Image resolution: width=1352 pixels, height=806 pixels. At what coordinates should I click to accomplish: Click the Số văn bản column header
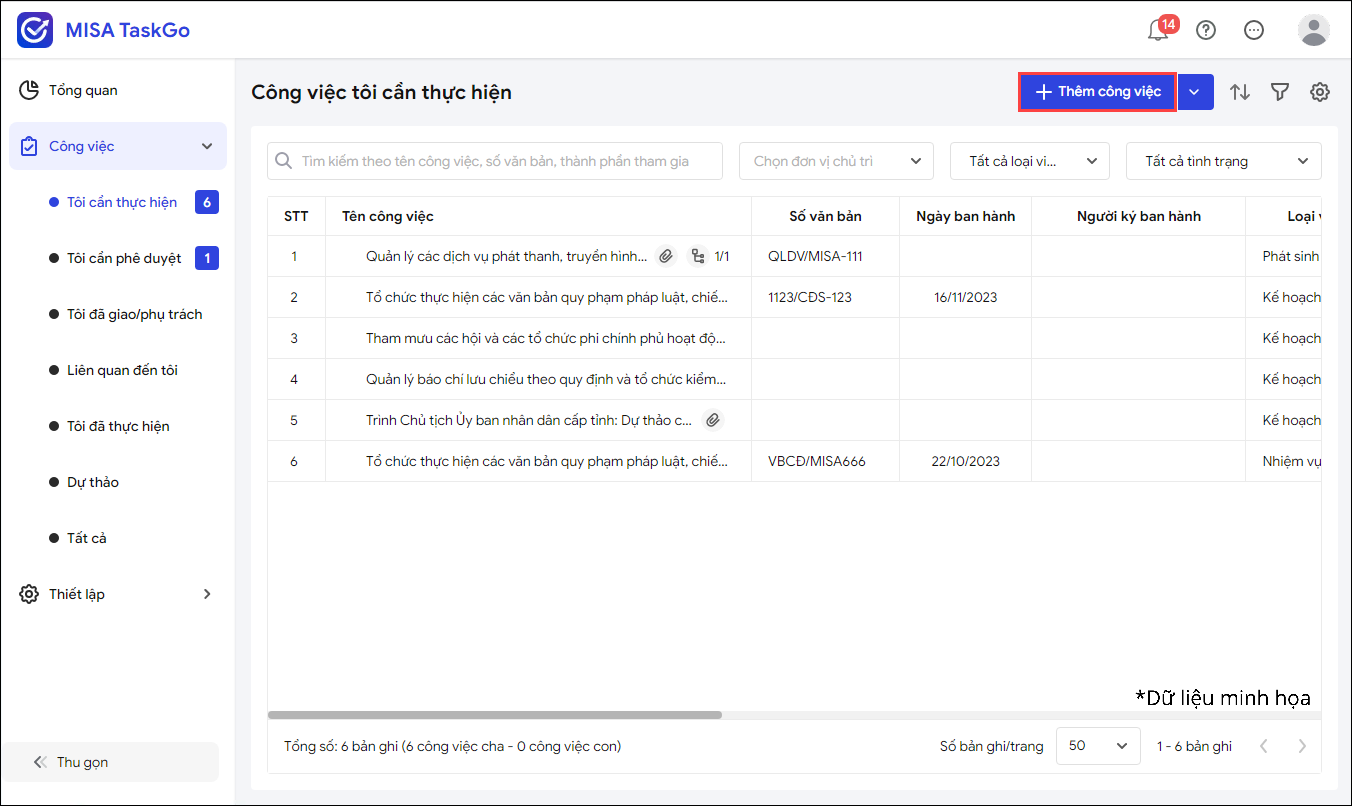[825, 216]
